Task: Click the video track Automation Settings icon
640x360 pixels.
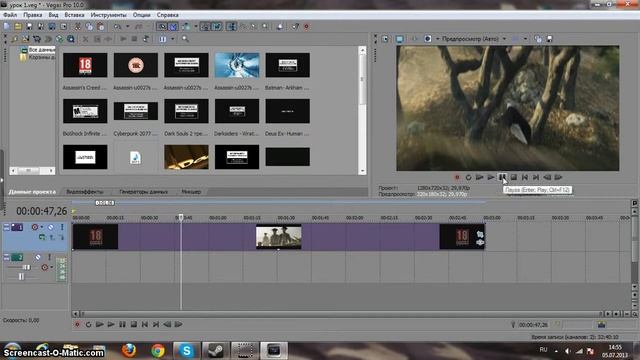Action: point(35,227)
